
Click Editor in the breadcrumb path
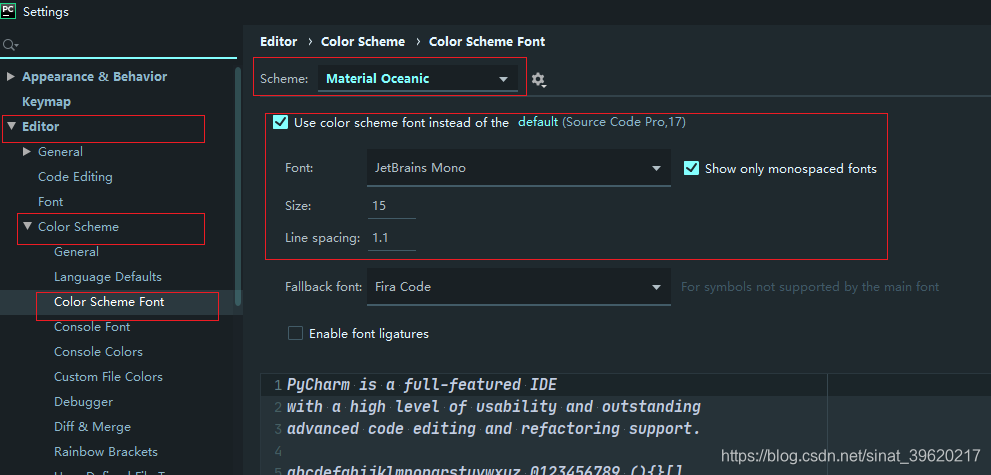[279, 42]
